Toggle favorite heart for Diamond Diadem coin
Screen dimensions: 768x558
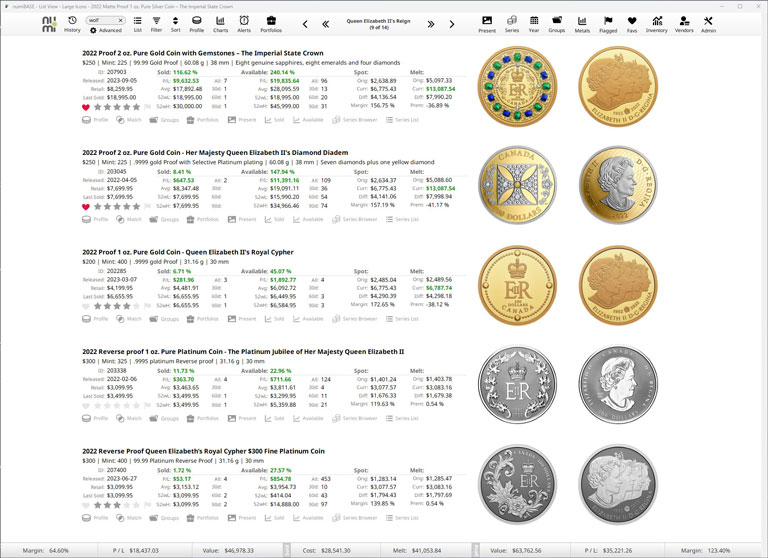(x=86, y=207)
